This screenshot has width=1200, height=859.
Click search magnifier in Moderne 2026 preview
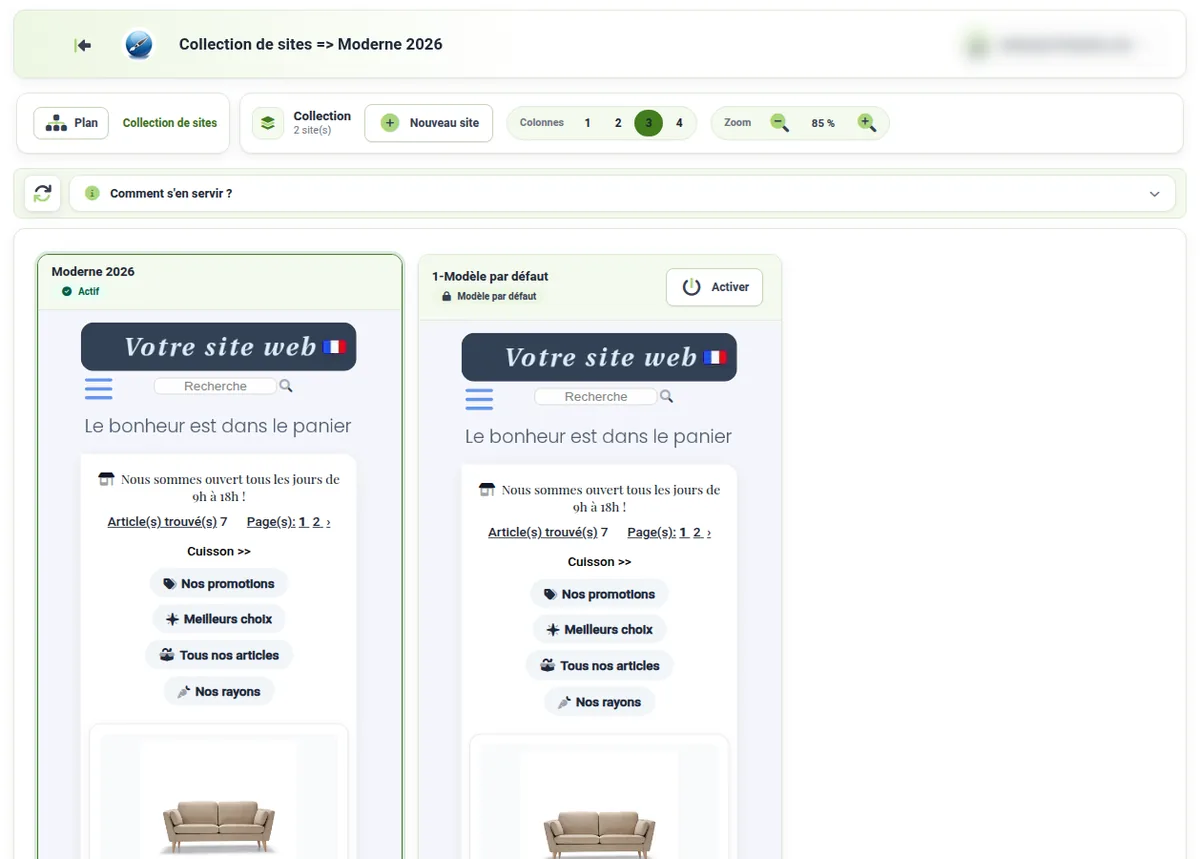click(x=286, y=386)
